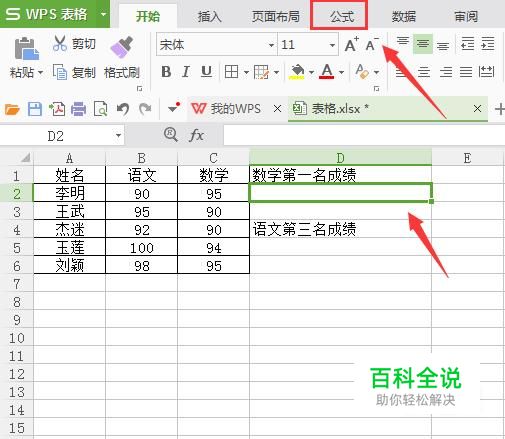The width and height of the screenshot is (505, 439).
Task: Click the distributed alignment icon
Action: pyautogui.click(x=486, y=71)
